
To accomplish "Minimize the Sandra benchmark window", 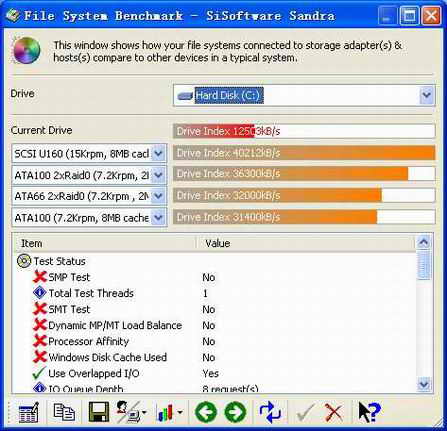I will point(387,15).
